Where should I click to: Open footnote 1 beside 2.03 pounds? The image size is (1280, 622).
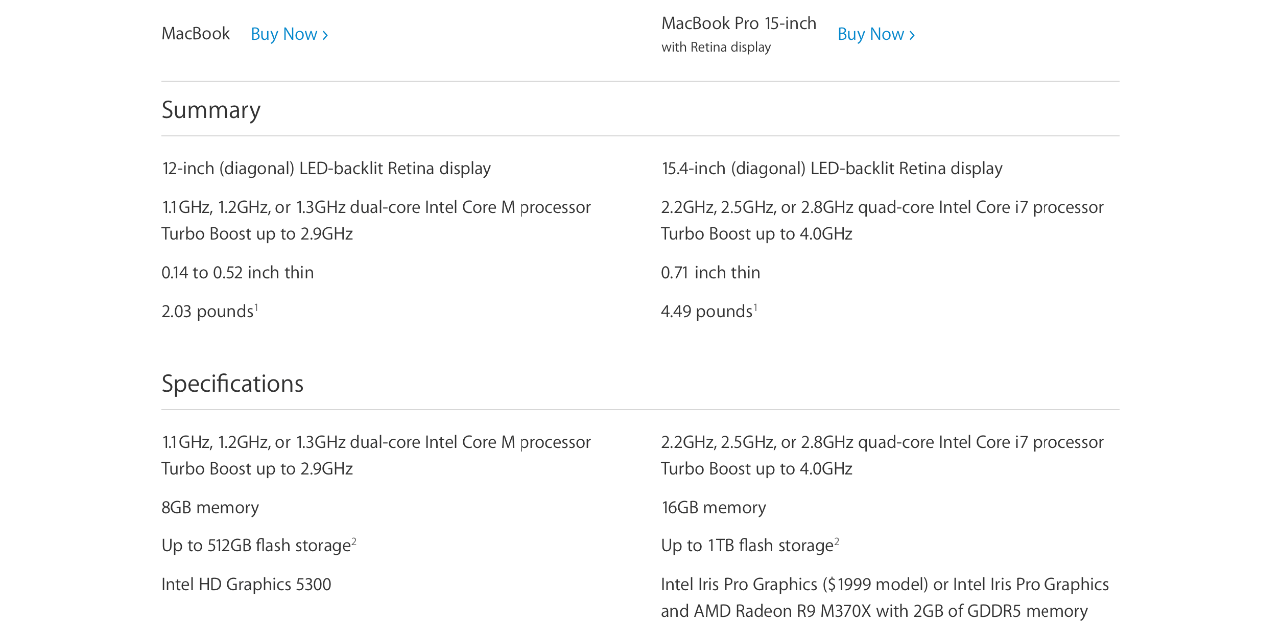click(256, 307)
